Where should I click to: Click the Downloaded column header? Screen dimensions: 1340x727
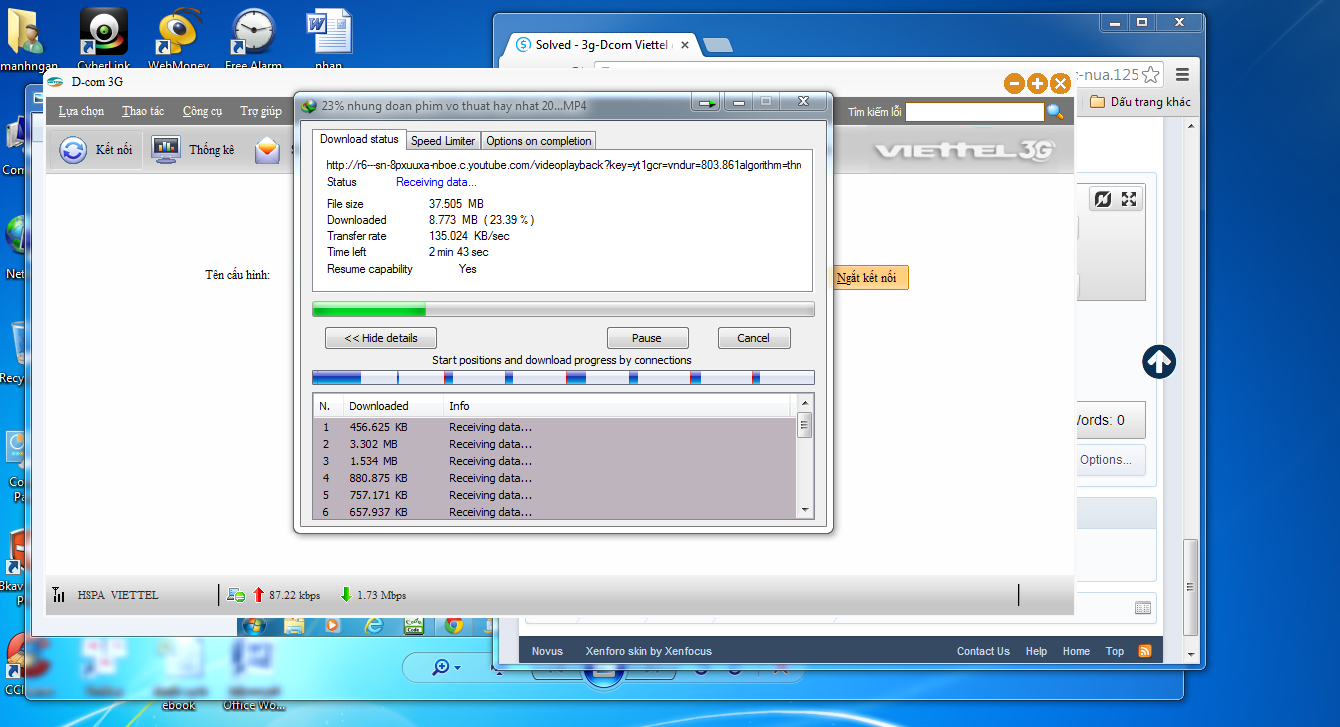click(392, 406)
